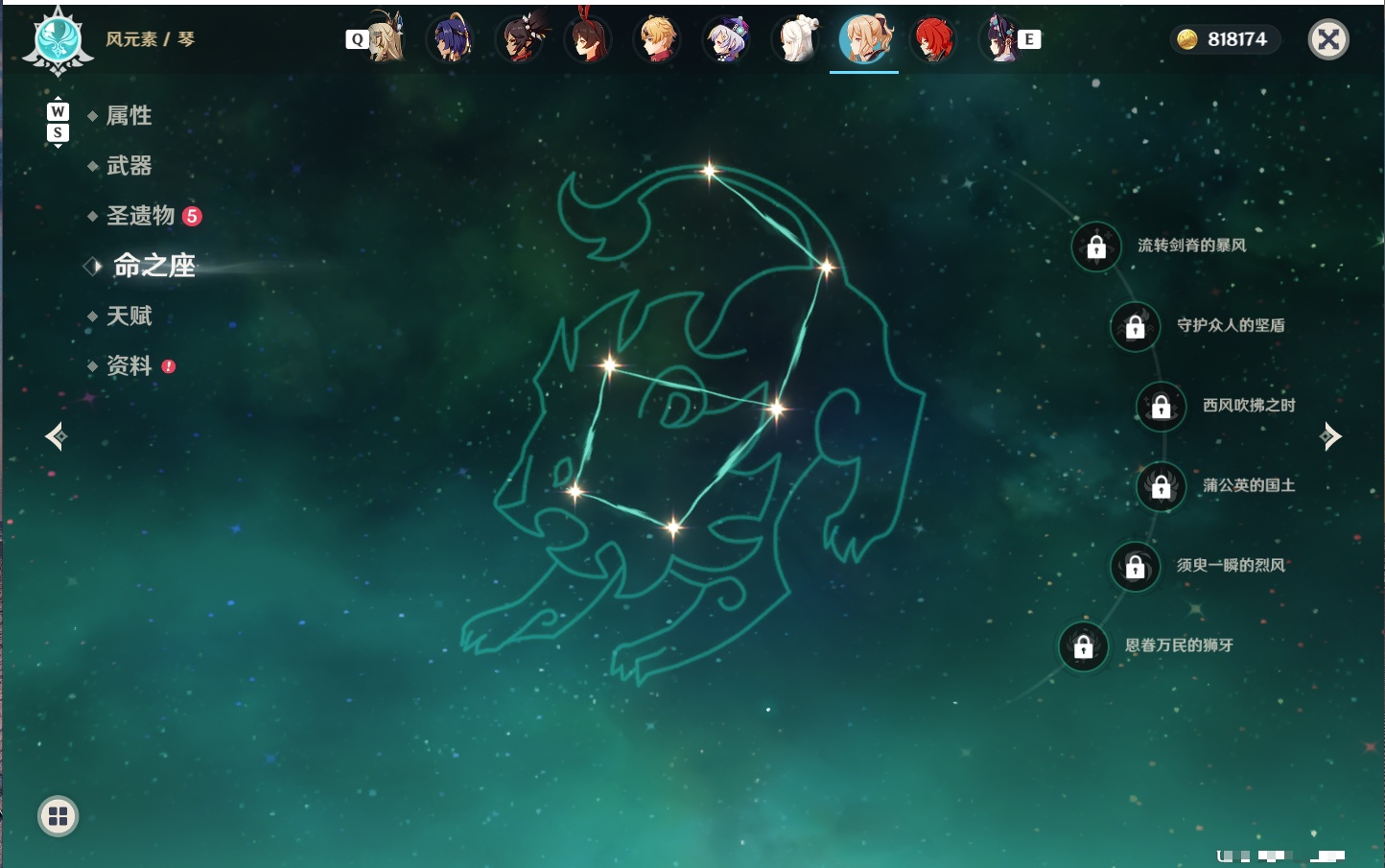Click the W key menu-up indicator

(x=58, y=111)
